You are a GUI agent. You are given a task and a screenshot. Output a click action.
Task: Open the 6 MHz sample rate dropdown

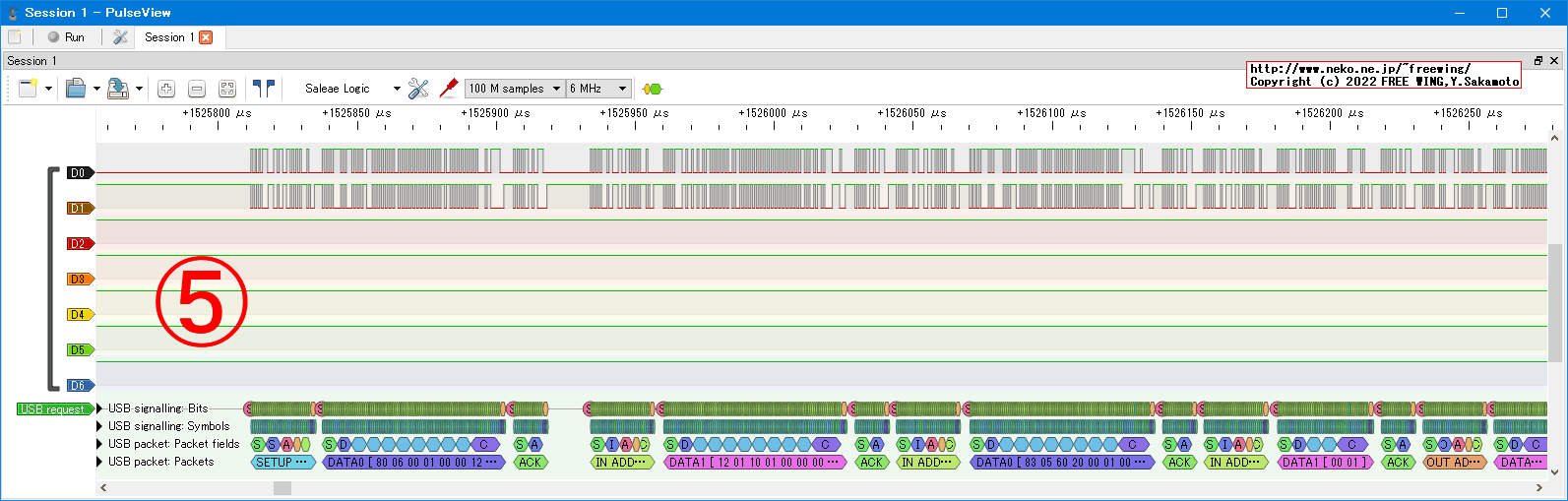click(x=597, y=89)
